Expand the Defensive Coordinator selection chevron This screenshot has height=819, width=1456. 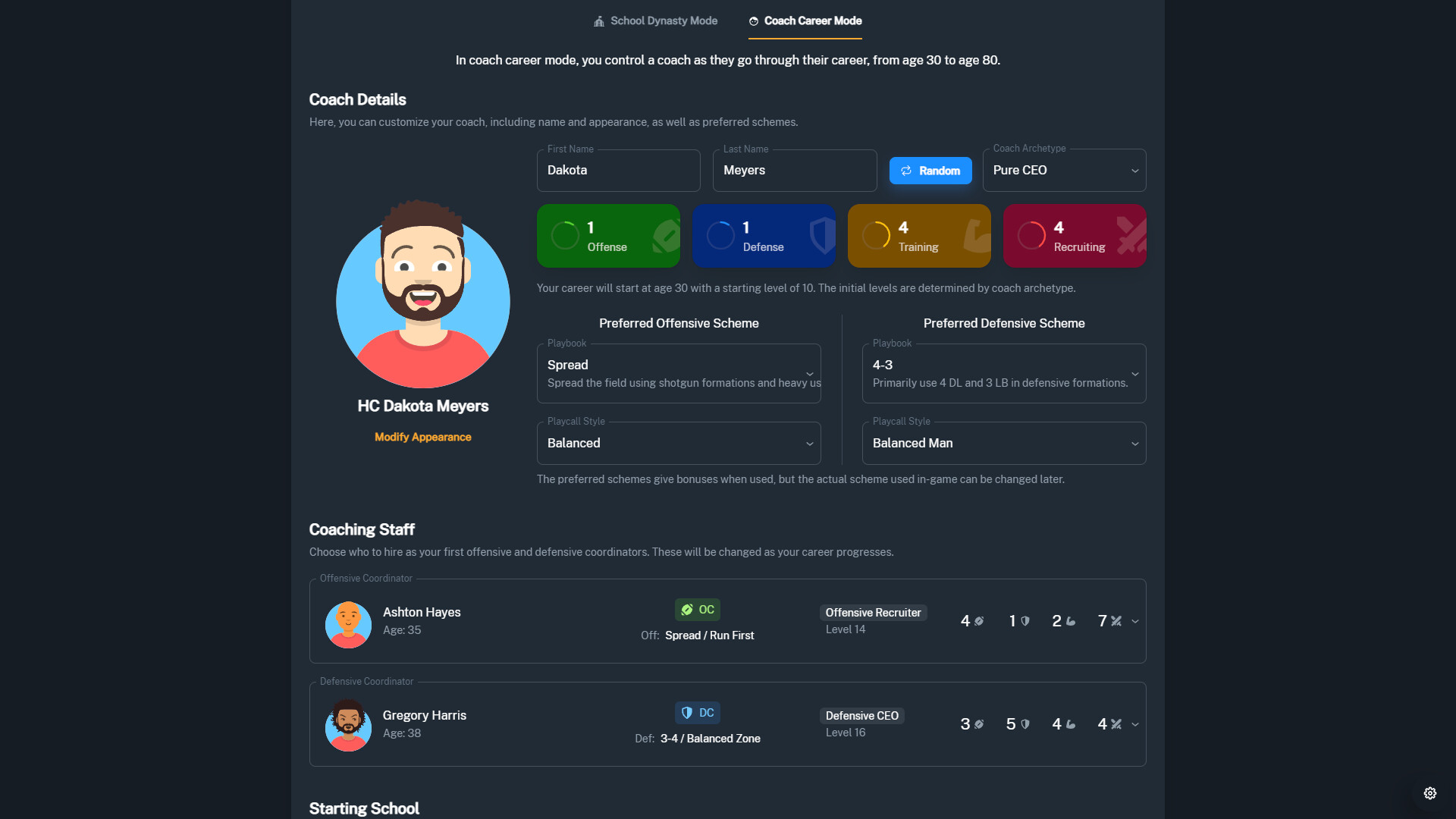1135,724
